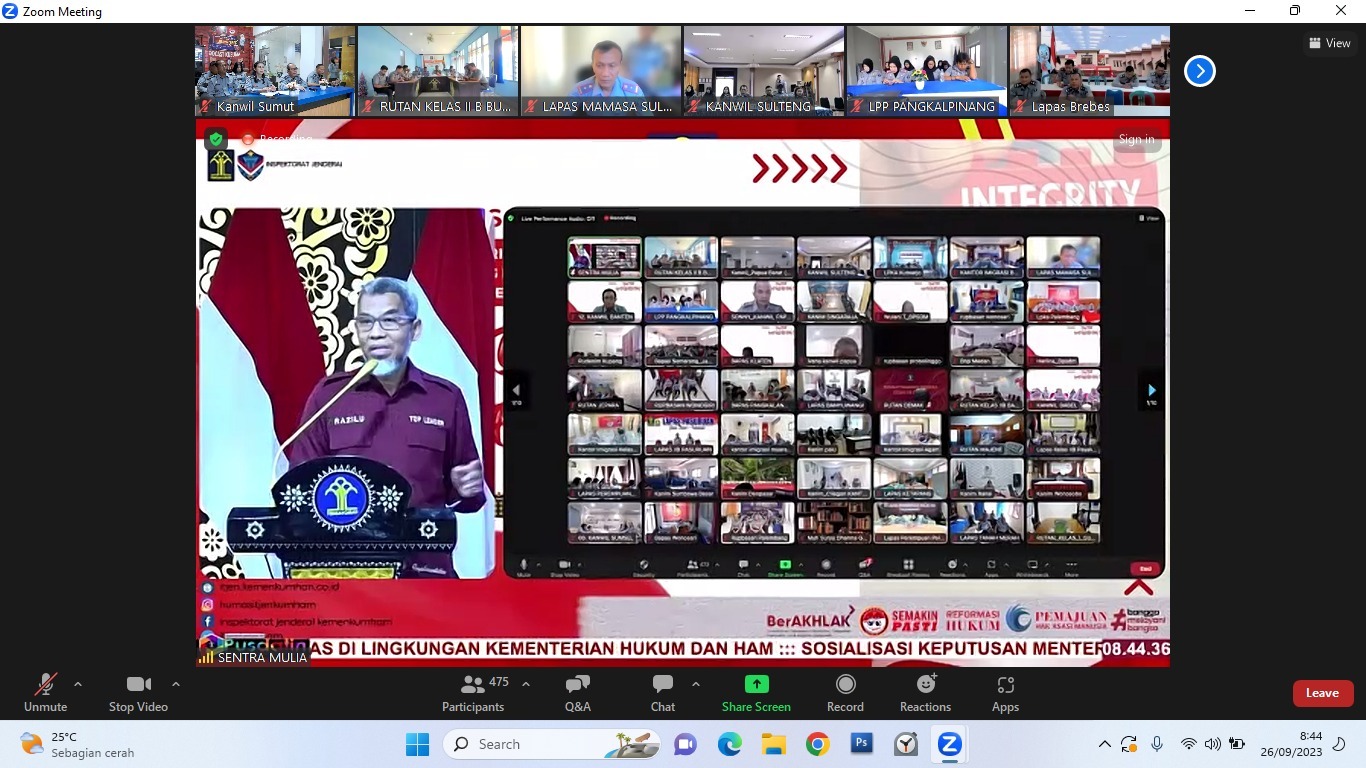Stop Video camera toggle
1366x768 pixels.
click(x=138, y=693)
